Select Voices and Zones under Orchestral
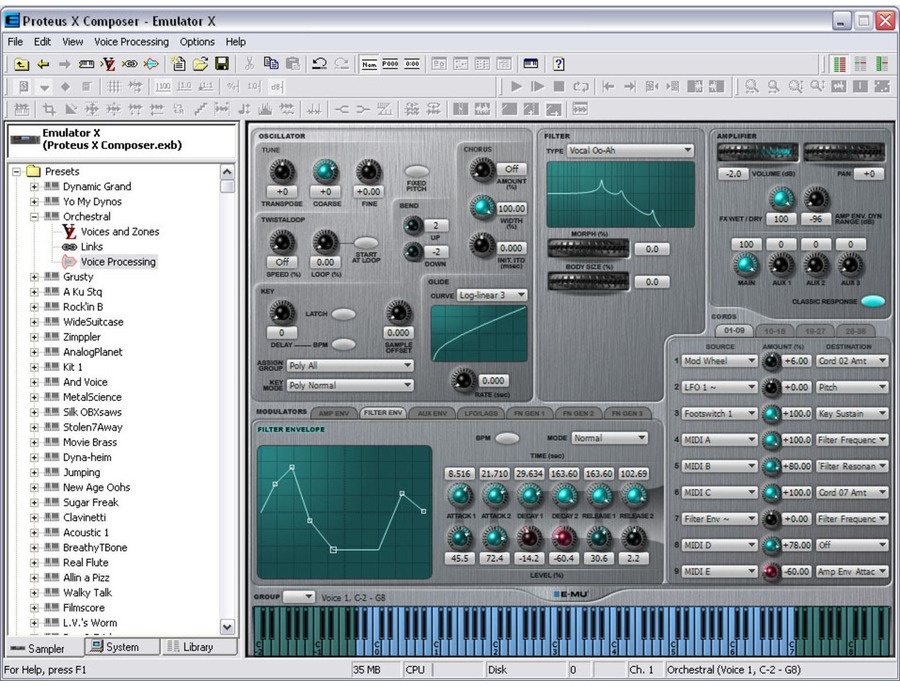Screen dimensions: 900x687 tap(119, 232)
